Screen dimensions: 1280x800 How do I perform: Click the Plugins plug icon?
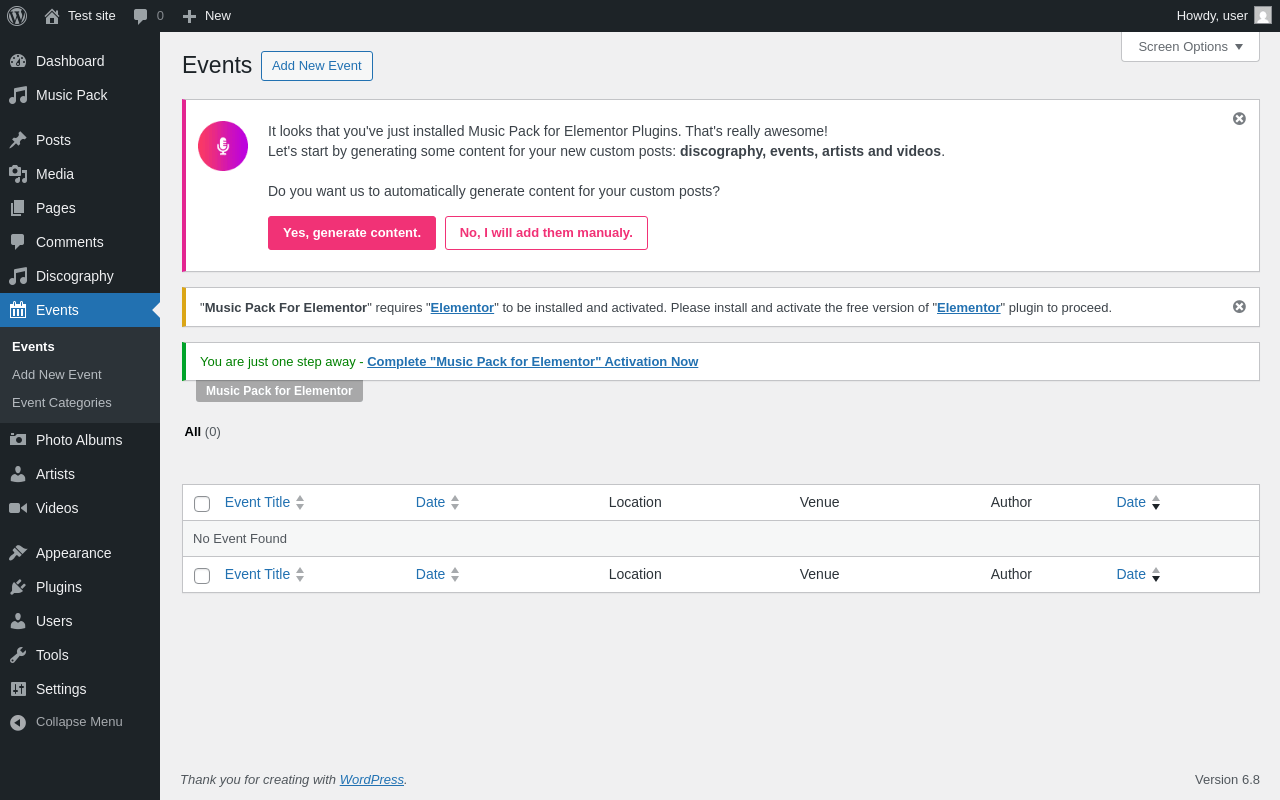tap(18, 587)
